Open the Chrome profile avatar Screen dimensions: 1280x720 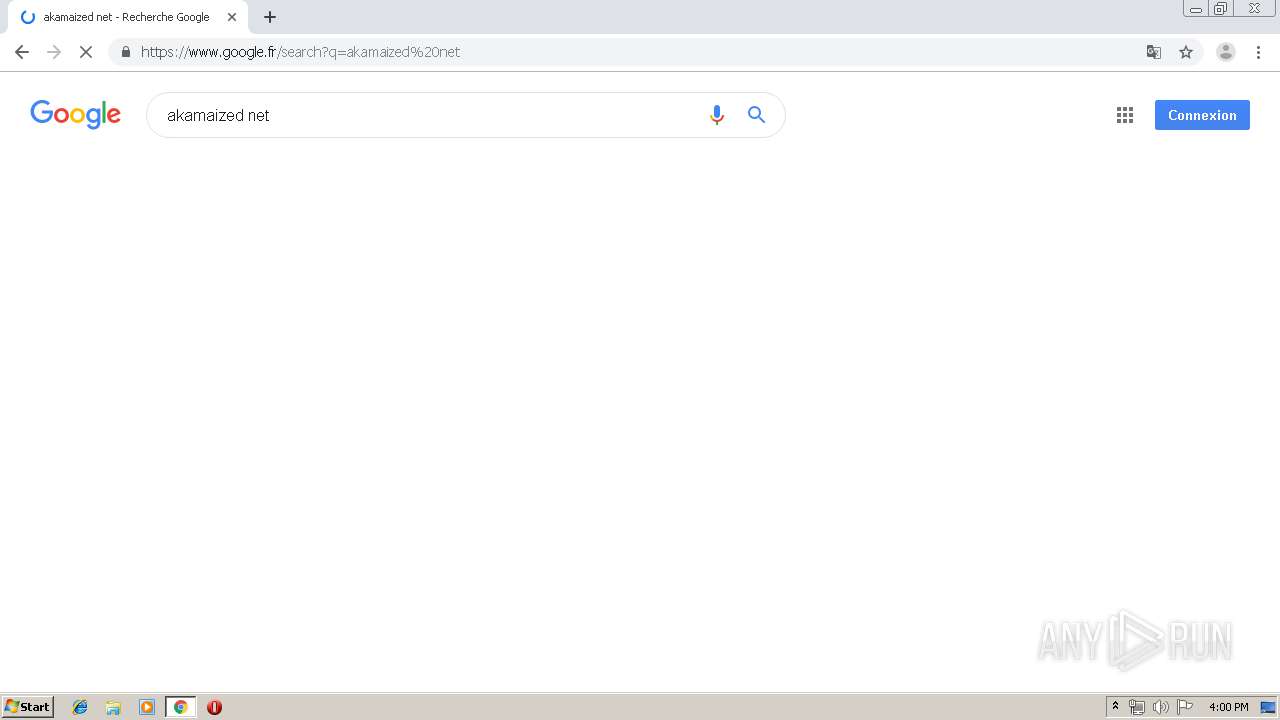click(x=1226, y=52)
